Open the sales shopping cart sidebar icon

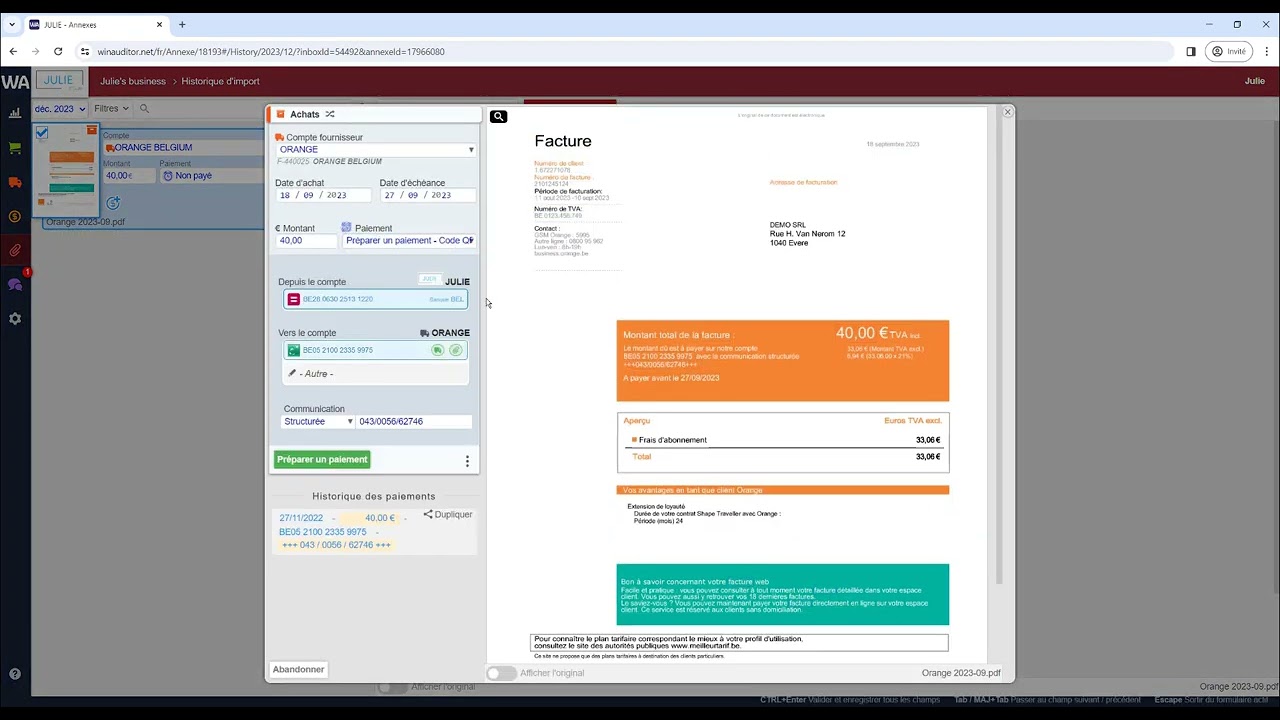coord(15,148)
